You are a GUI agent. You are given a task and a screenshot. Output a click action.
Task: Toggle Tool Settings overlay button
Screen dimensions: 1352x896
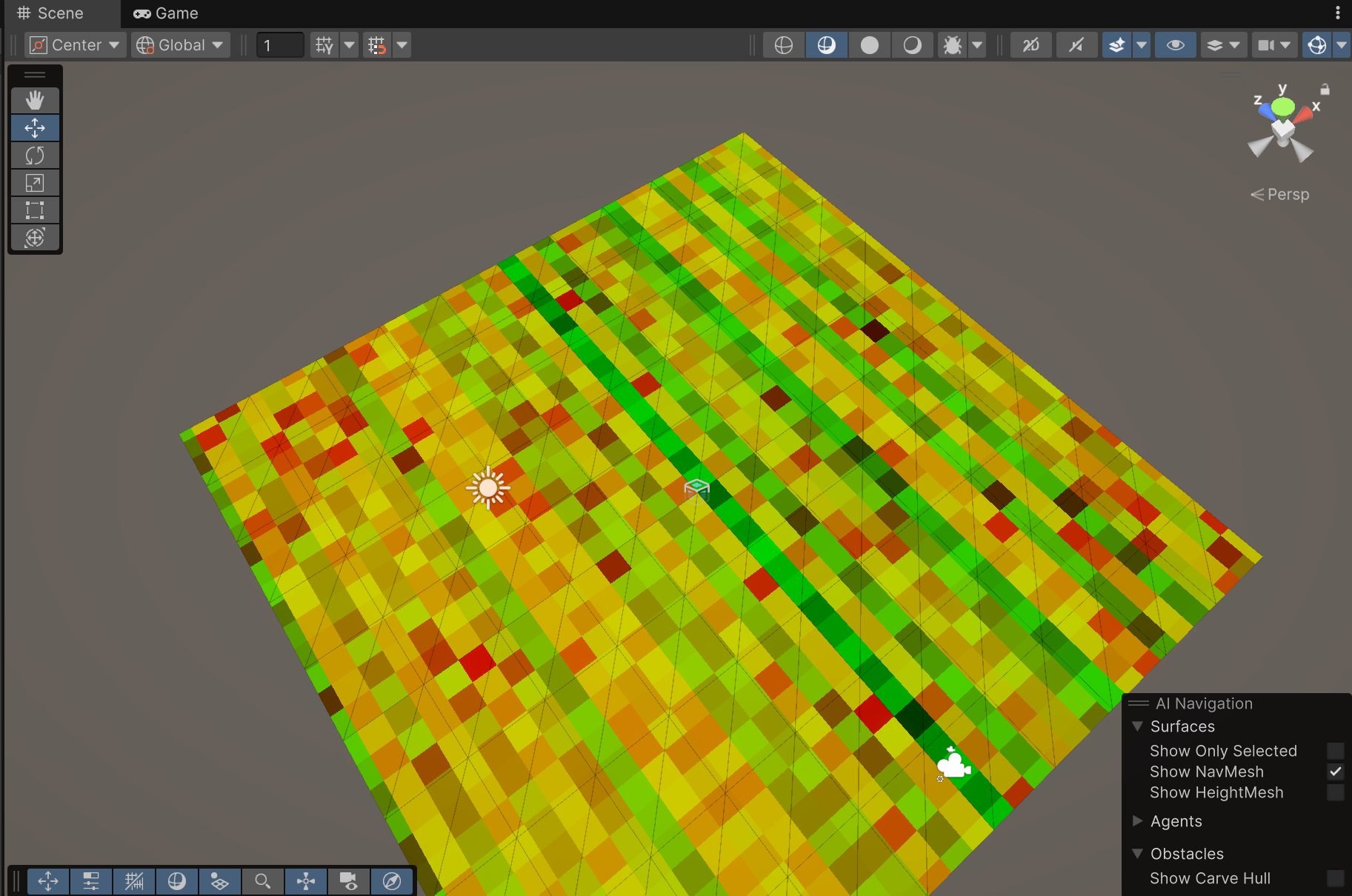coord(91,881)
